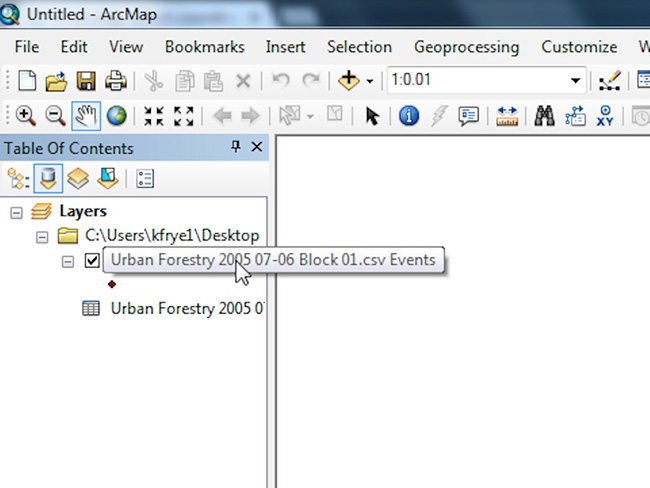Switch to List By Source view

48,179
